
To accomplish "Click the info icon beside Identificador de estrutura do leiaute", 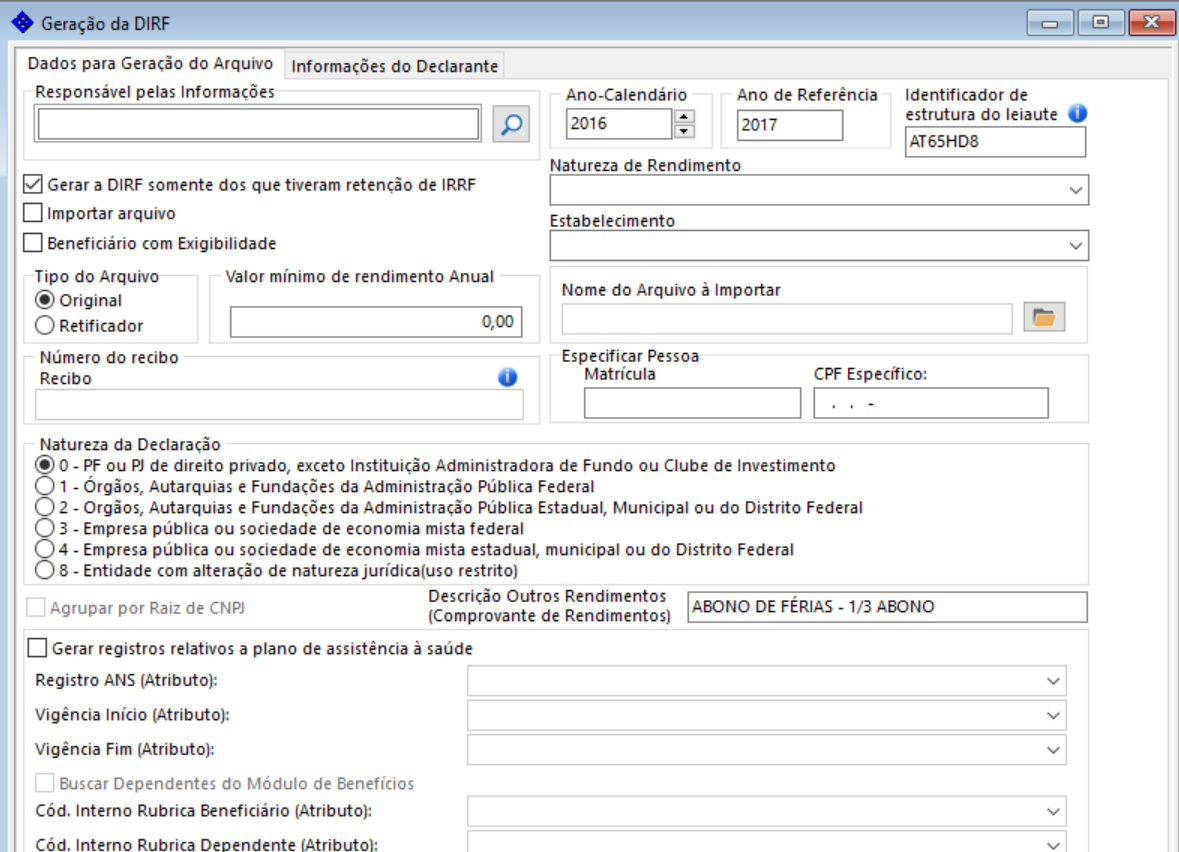I will click(1077, 114).
